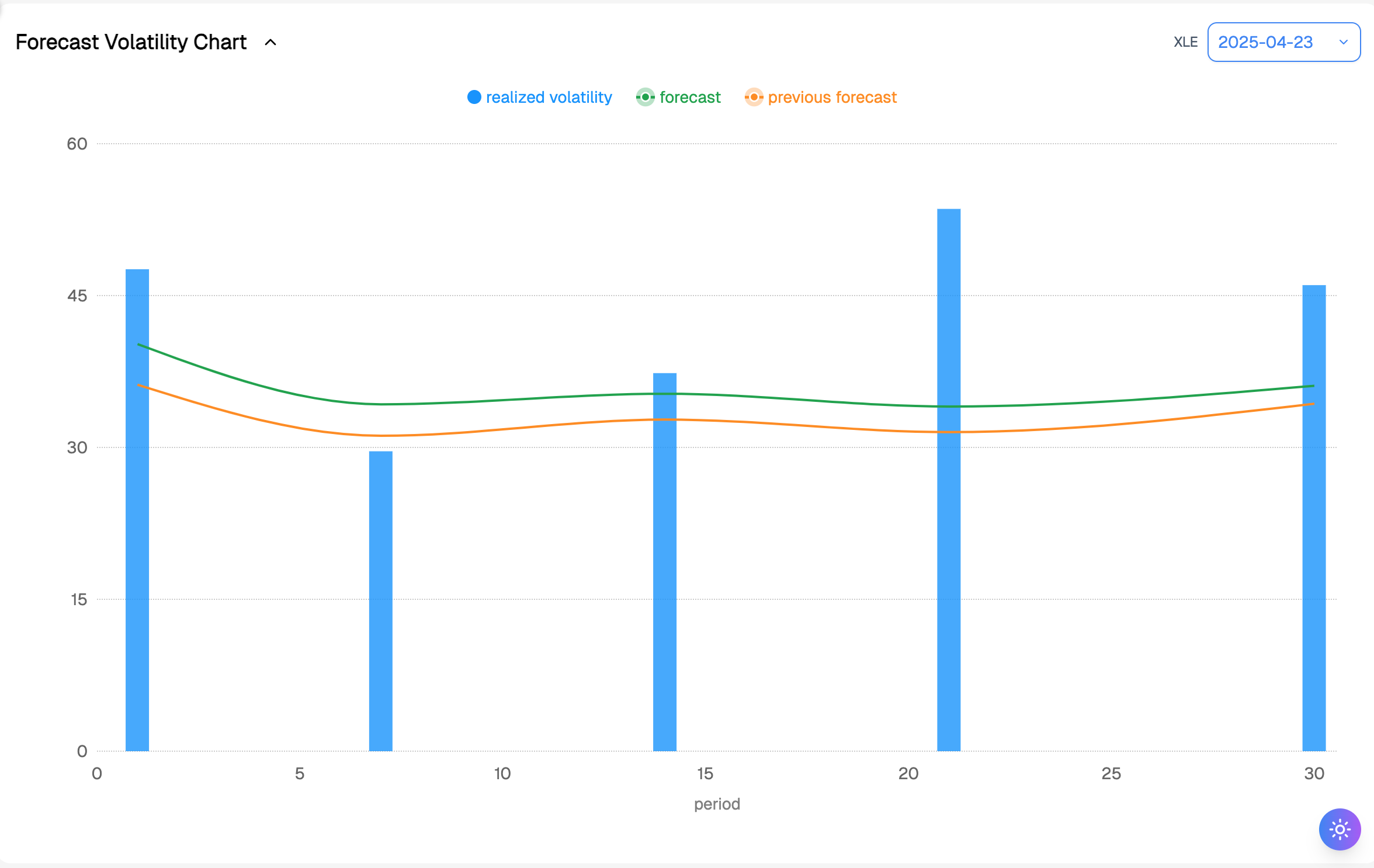The width and height of the screenshot is (1374, 868).
Task: Click the Forecast Volatility Chart title
Action: [131, 42]
